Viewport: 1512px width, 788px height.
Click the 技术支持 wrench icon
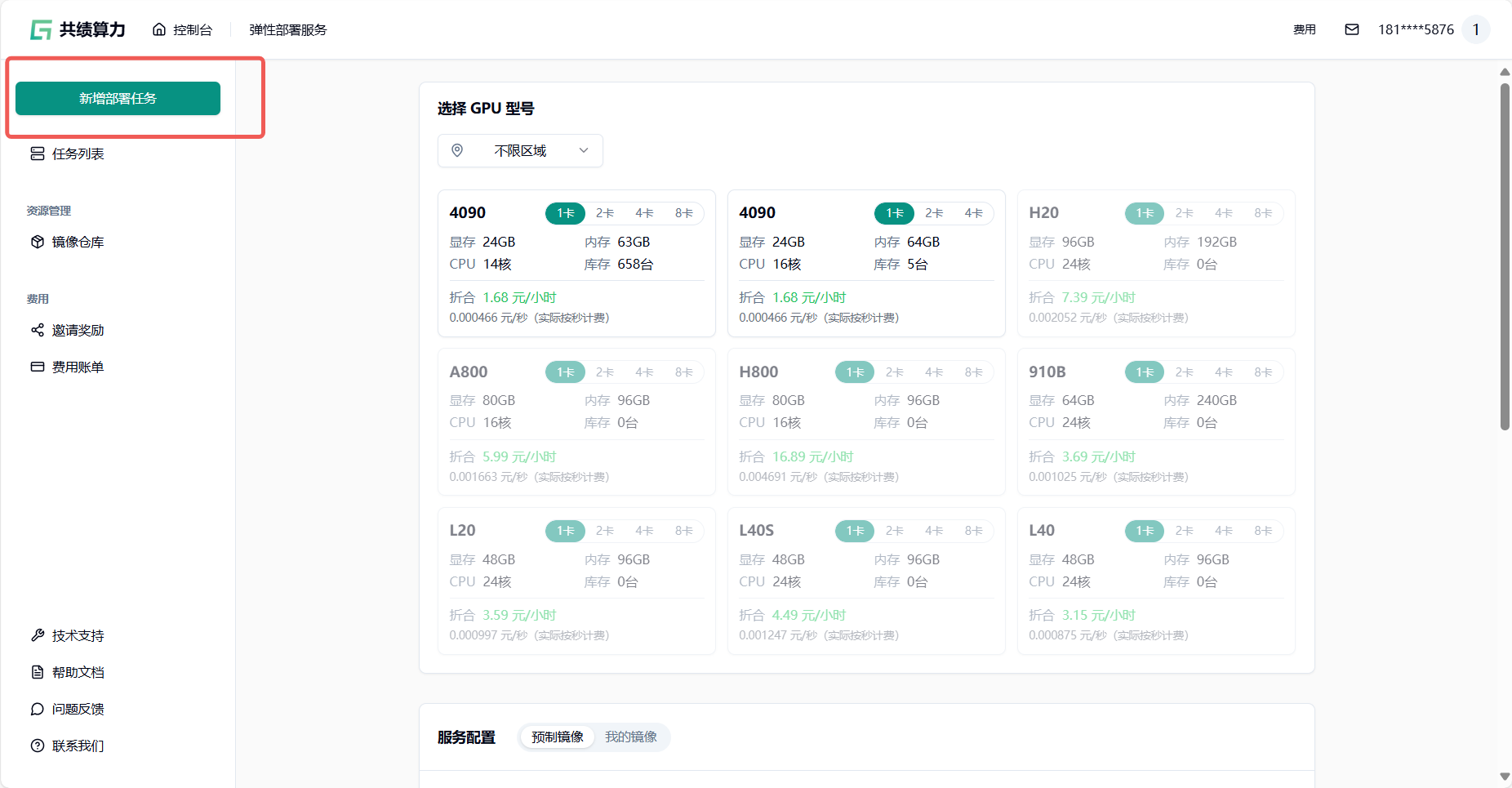[38, 635]
